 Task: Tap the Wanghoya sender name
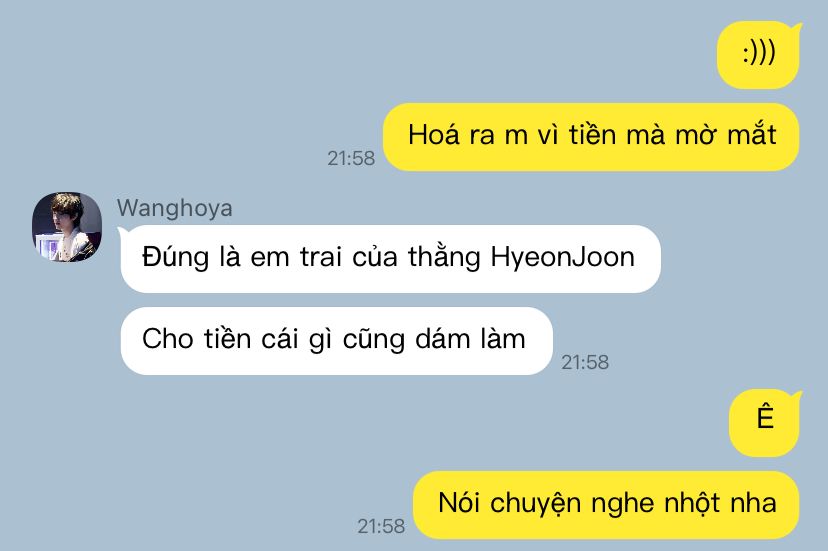[175, 208]
